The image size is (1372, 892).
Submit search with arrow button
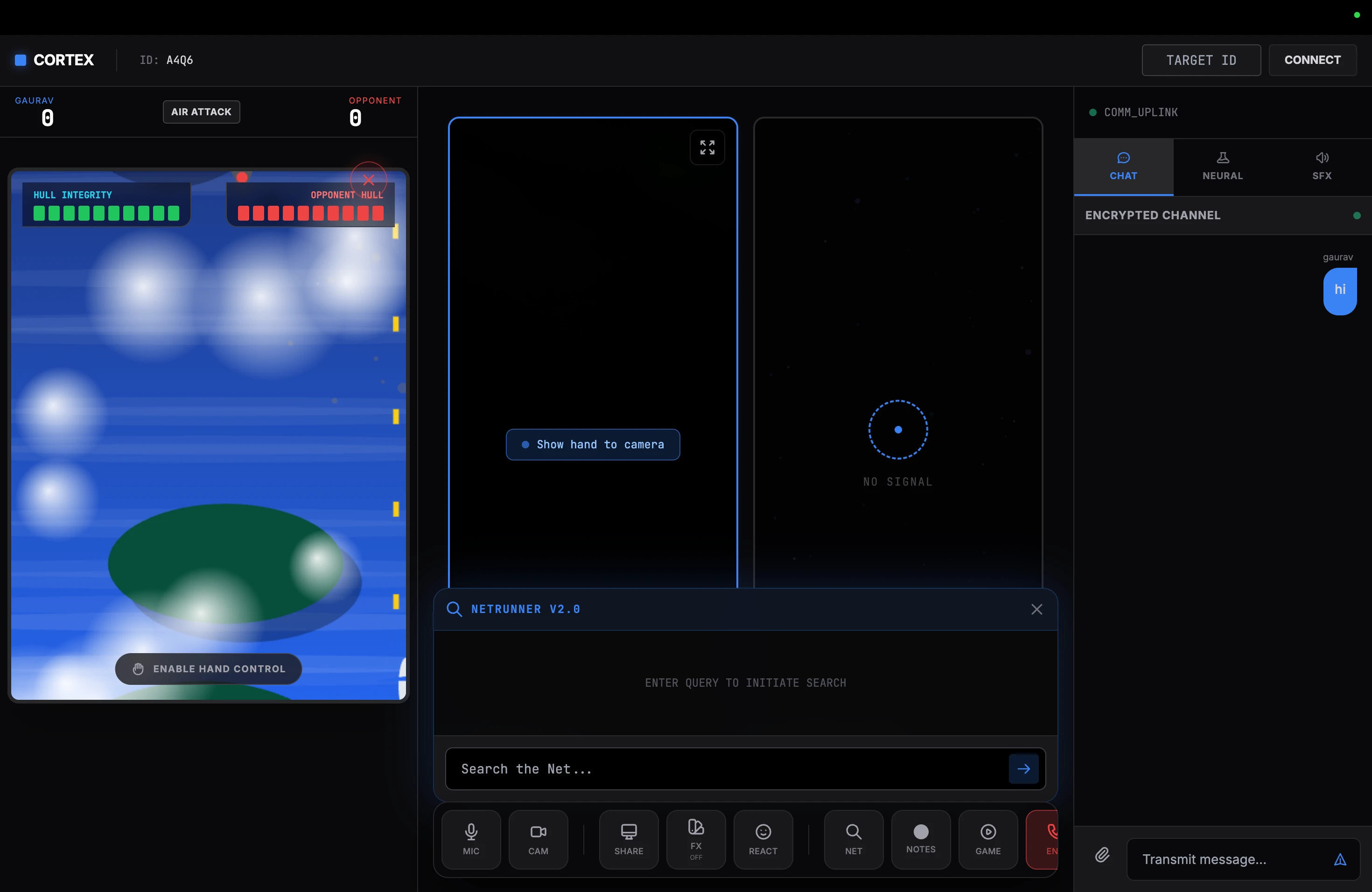[x=1023, y=769]
